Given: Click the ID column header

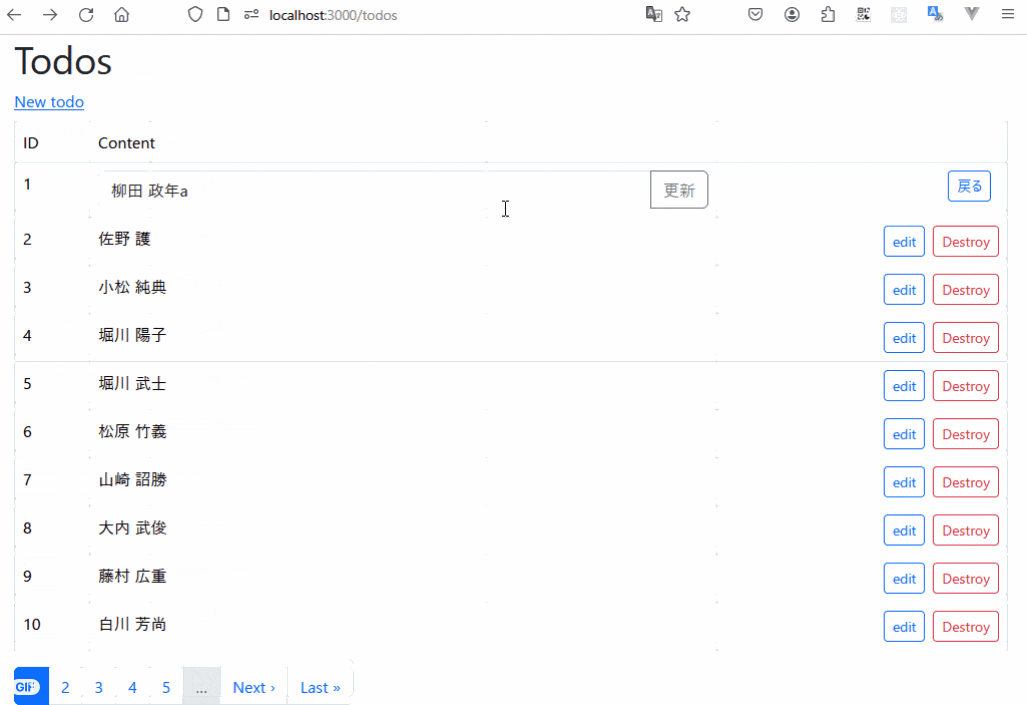Looking at the screenshot, I should tap(31, 143).
